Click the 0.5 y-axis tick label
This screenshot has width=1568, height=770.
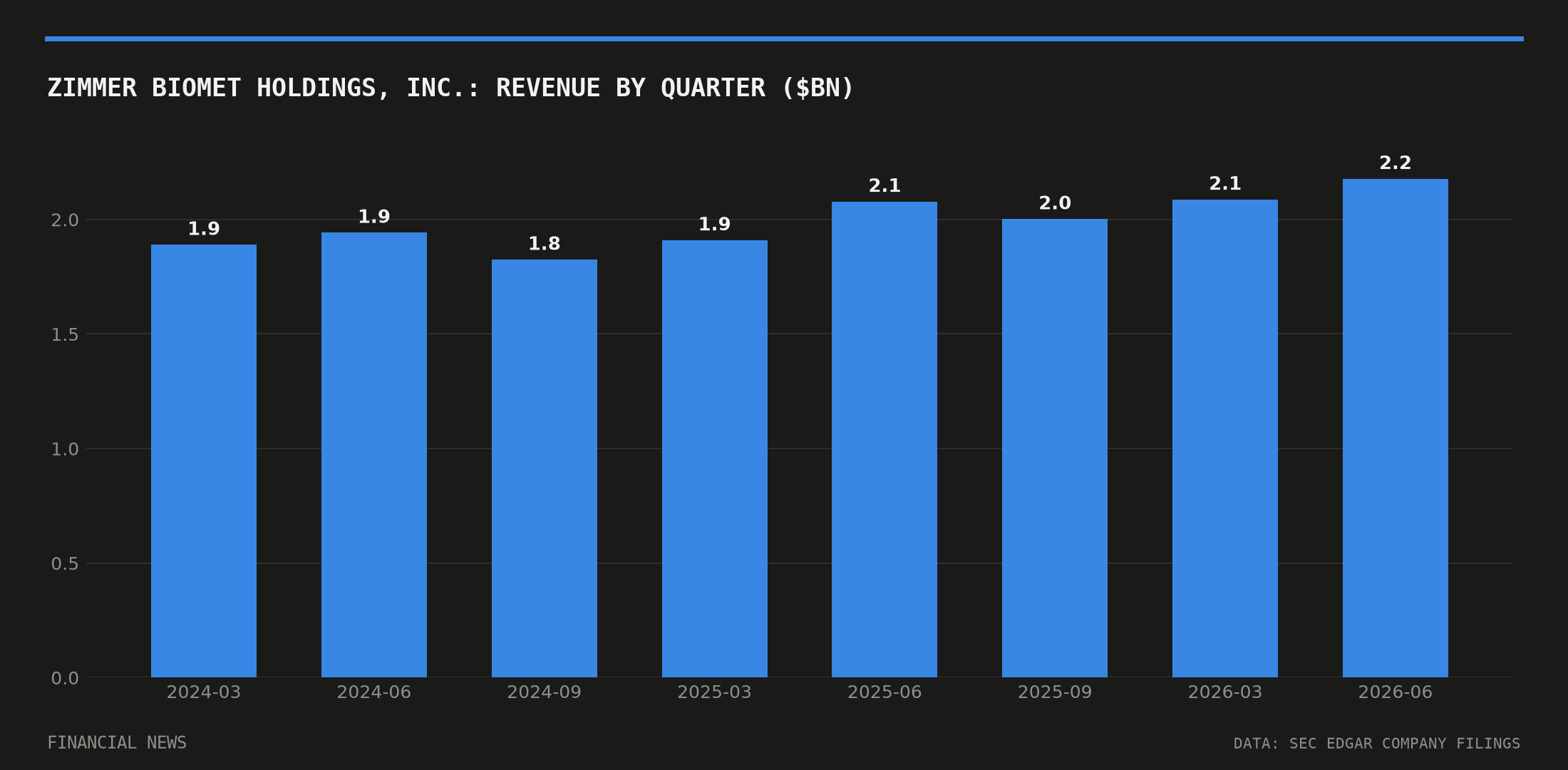click(65, 564)
